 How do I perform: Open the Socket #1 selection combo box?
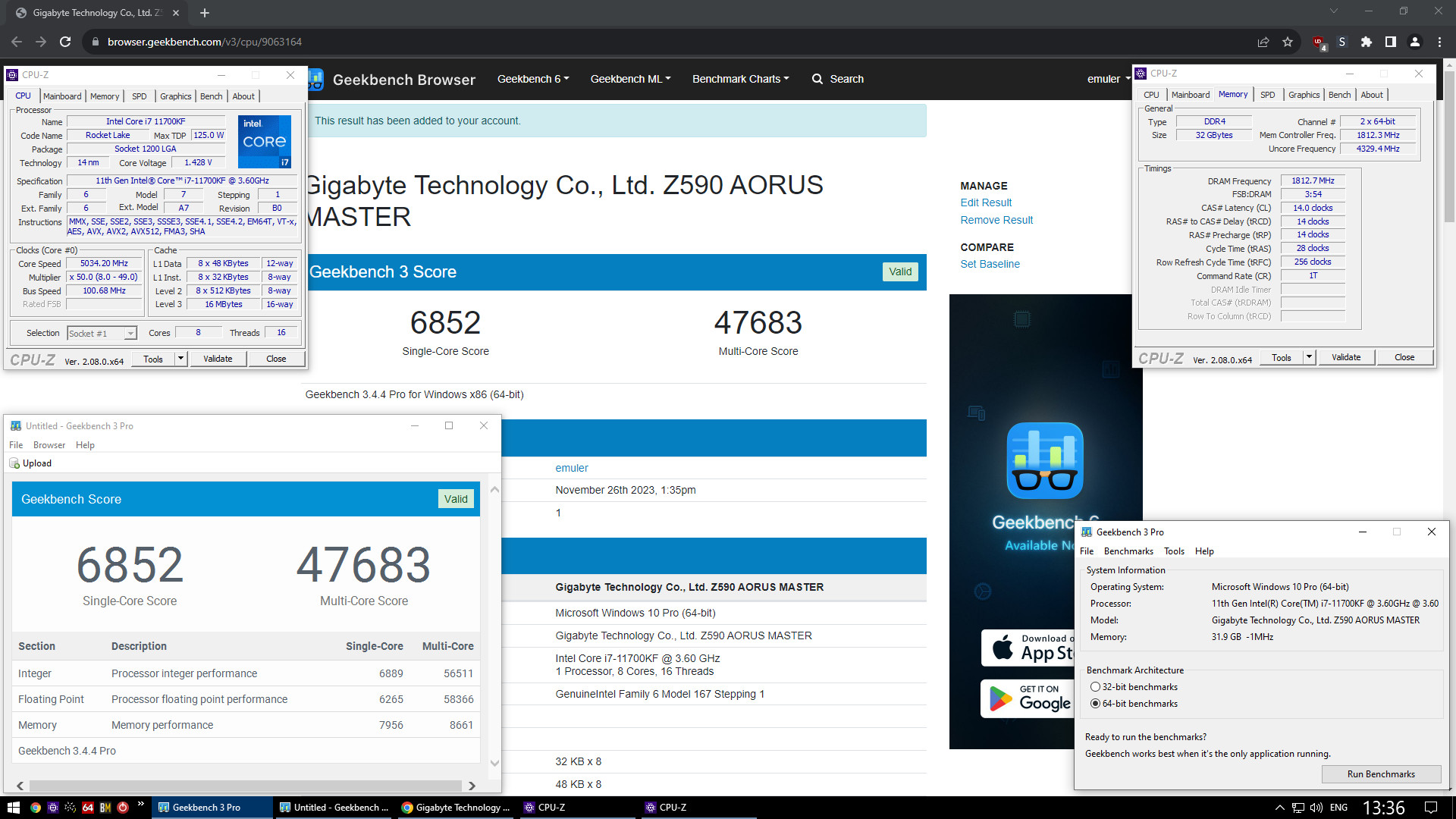pyautogui.click(x=102, y=333)
